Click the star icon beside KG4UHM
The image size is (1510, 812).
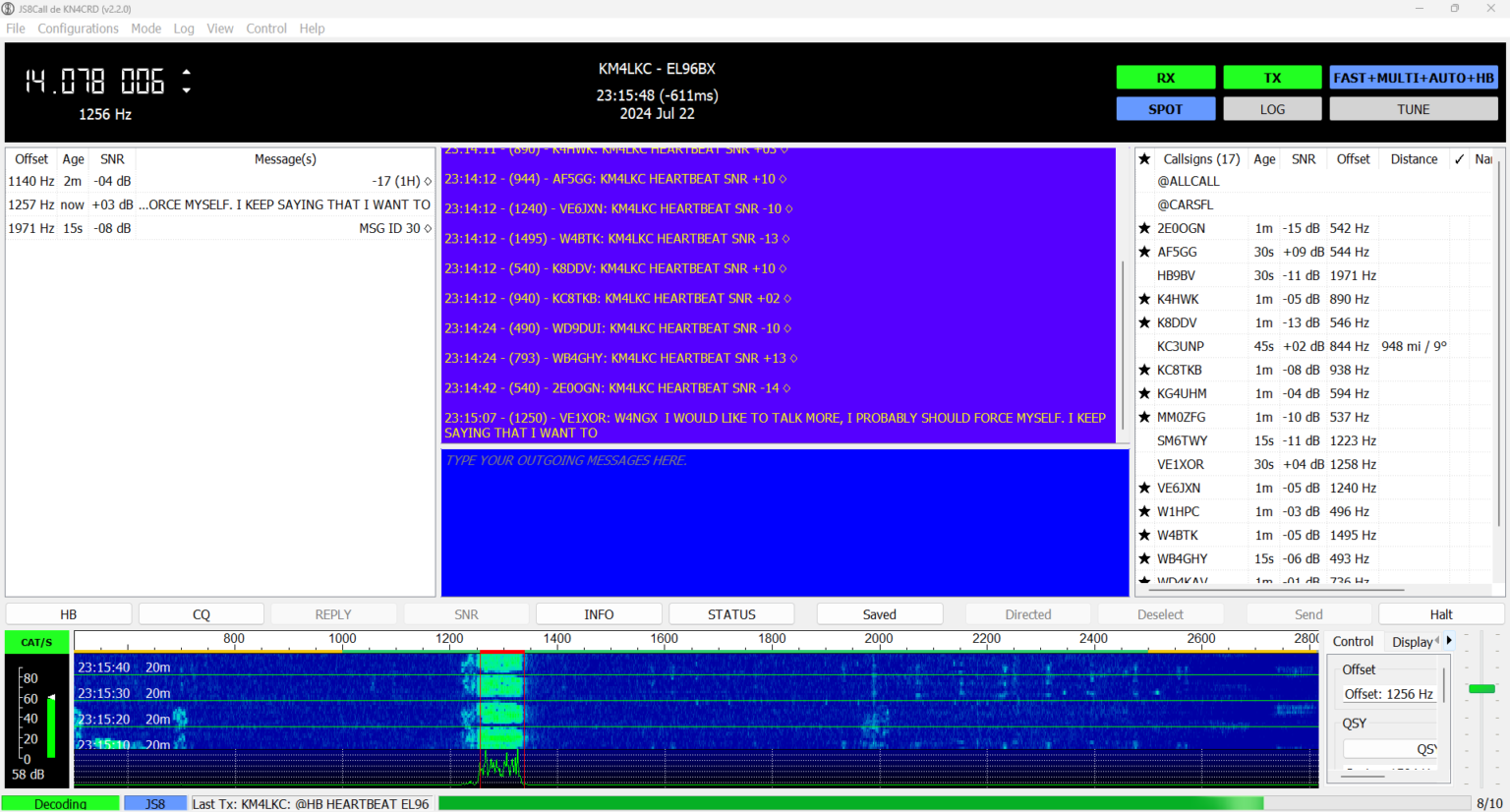[1144, 393]
